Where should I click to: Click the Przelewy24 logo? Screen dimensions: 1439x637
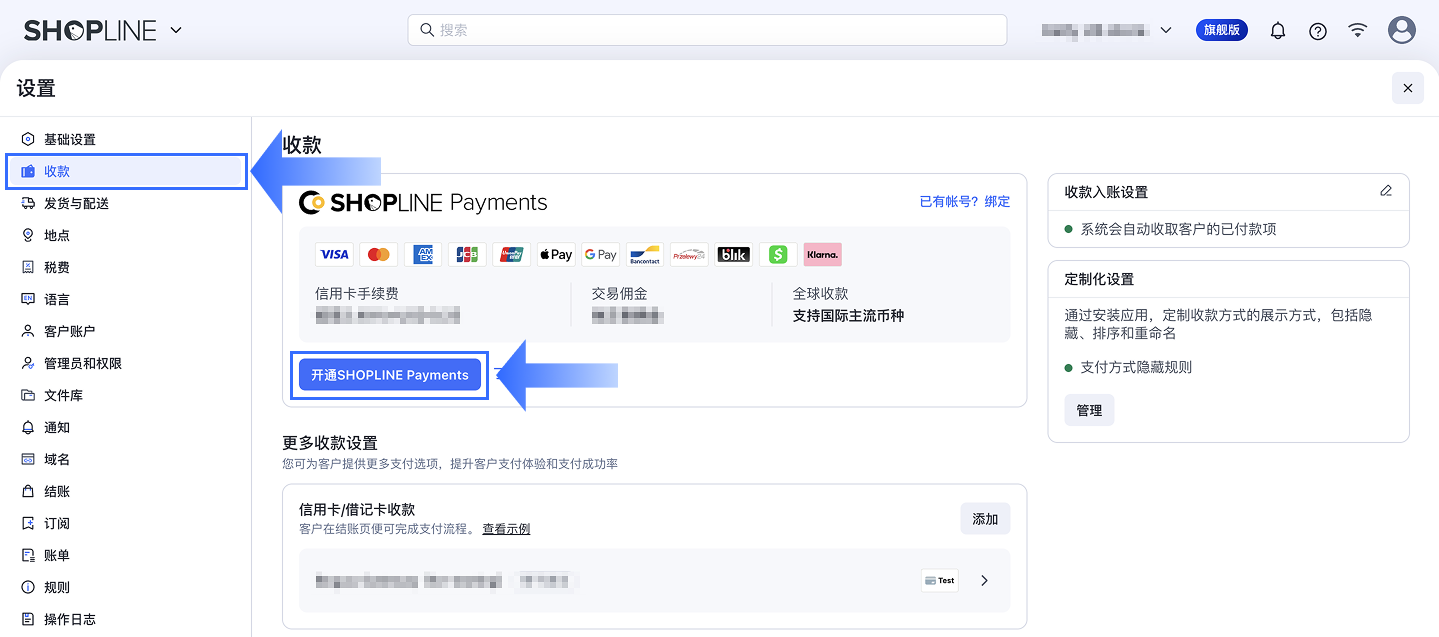pos(689,254)
